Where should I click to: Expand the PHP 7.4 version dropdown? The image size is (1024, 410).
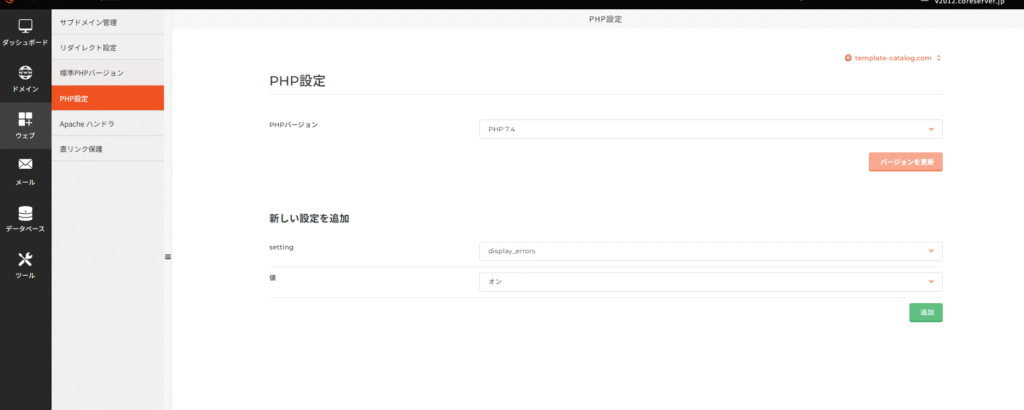710,129
